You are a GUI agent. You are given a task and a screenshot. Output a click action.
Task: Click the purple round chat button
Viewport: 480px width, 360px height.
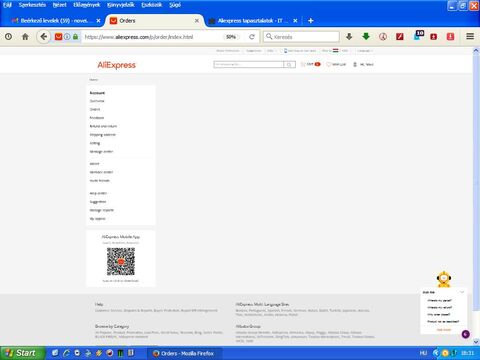(466, 334)
